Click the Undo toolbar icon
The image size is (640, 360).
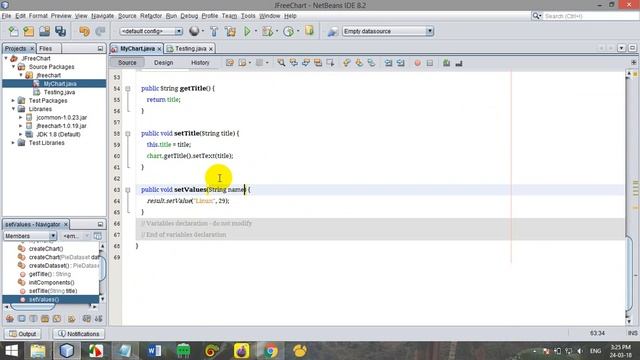84,31
